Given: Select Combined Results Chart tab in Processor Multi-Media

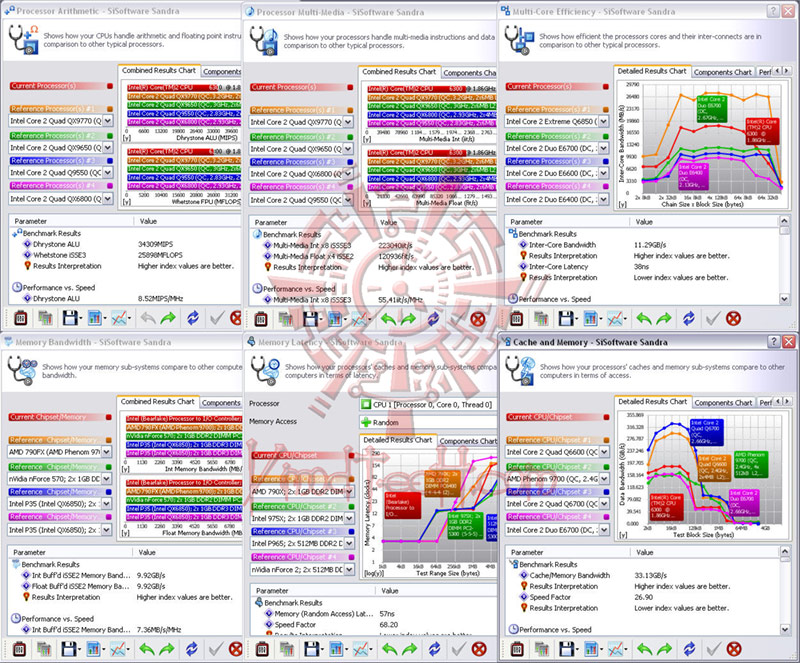Looking at the screenshot, I should pyautogui.click(x=399, y=72).
